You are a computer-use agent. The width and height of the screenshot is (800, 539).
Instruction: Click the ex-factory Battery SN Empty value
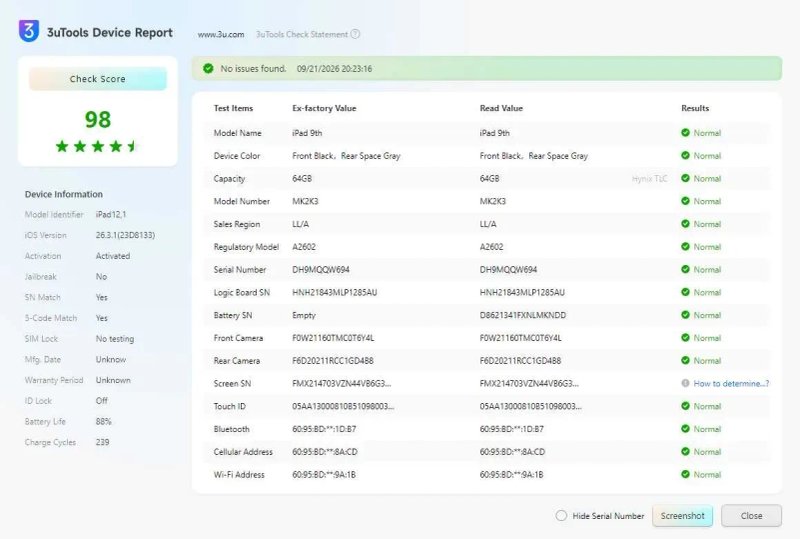pyautogui.click(x=304, y=315)
